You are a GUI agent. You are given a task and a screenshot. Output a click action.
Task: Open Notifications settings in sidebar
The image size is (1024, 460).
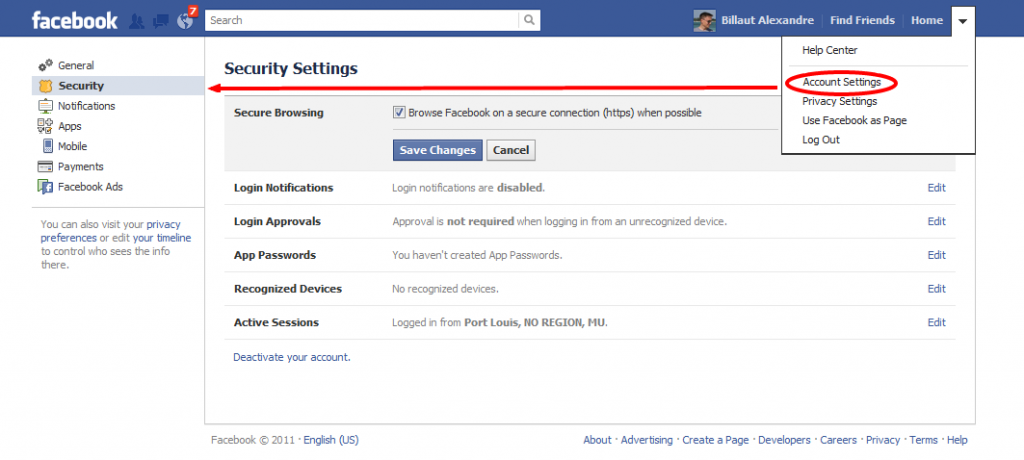pos(86,106)
